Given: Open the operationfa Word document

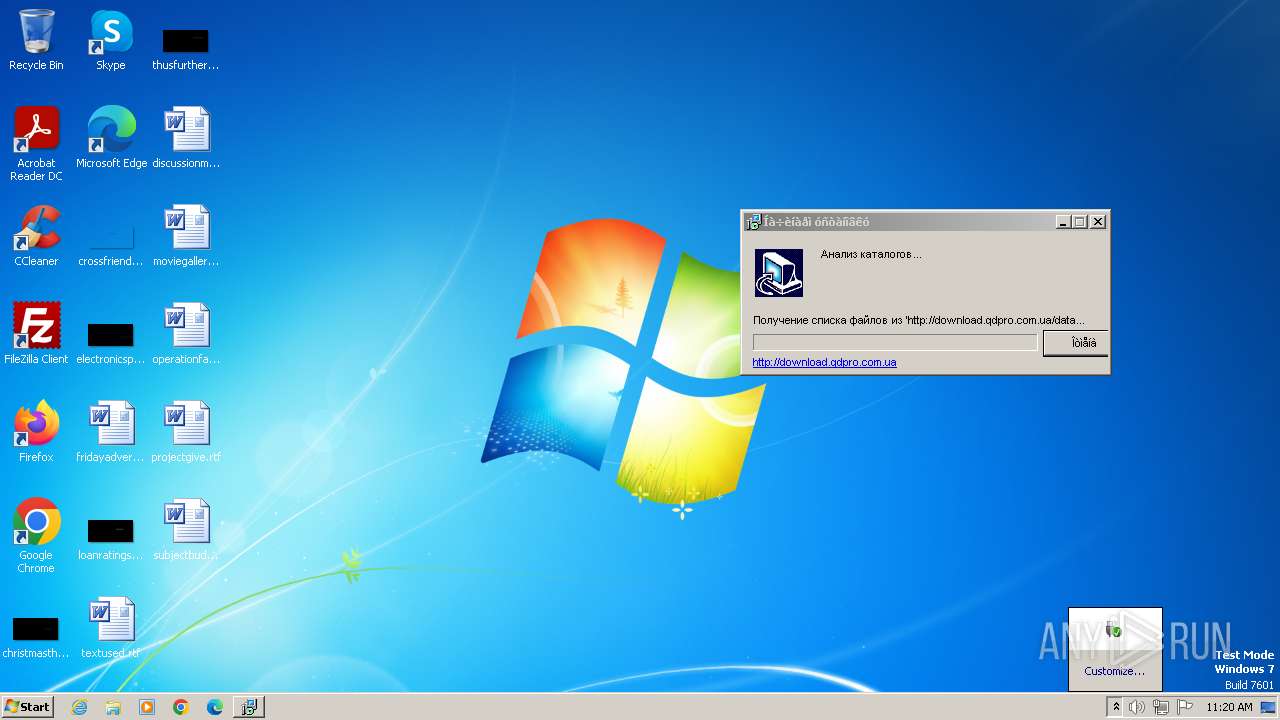Looking at the screenshot, I should [186, 333].
